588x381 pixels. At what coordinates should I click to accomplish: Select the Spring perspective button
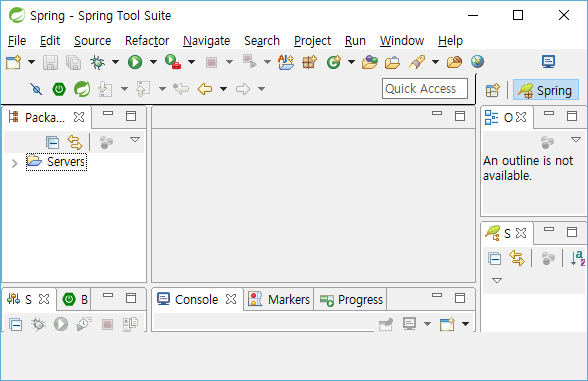point(546,90)
